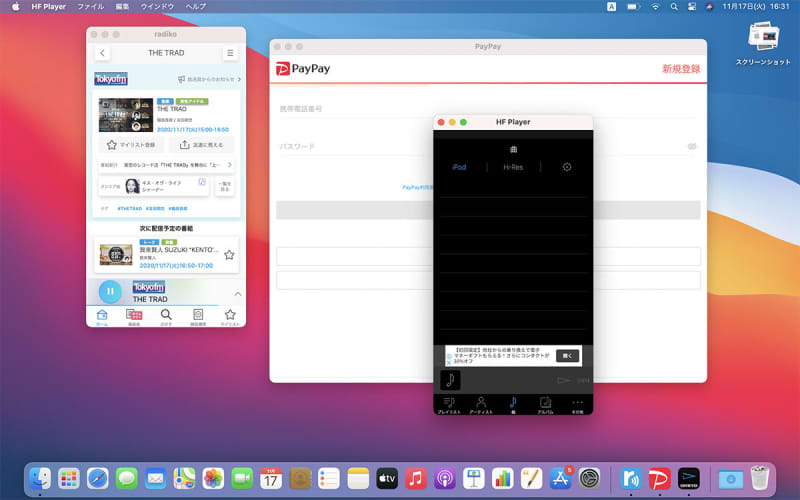Open radiko program guide tab
The height and width of the screenshot is (500, 800).
[134, 317]
